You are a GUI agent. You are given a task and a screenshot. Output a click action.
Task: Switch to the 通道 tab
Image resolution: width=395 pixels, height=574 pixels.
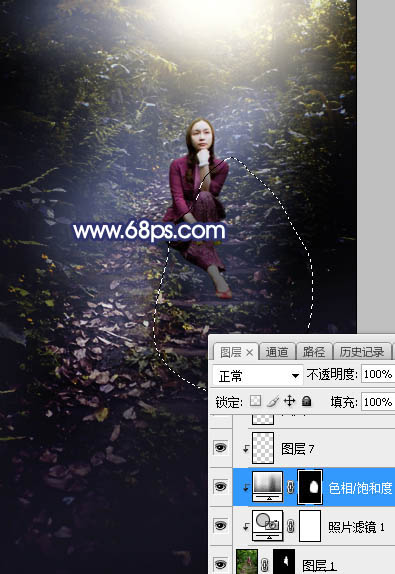pyautogui.click(x=277, y=352)
